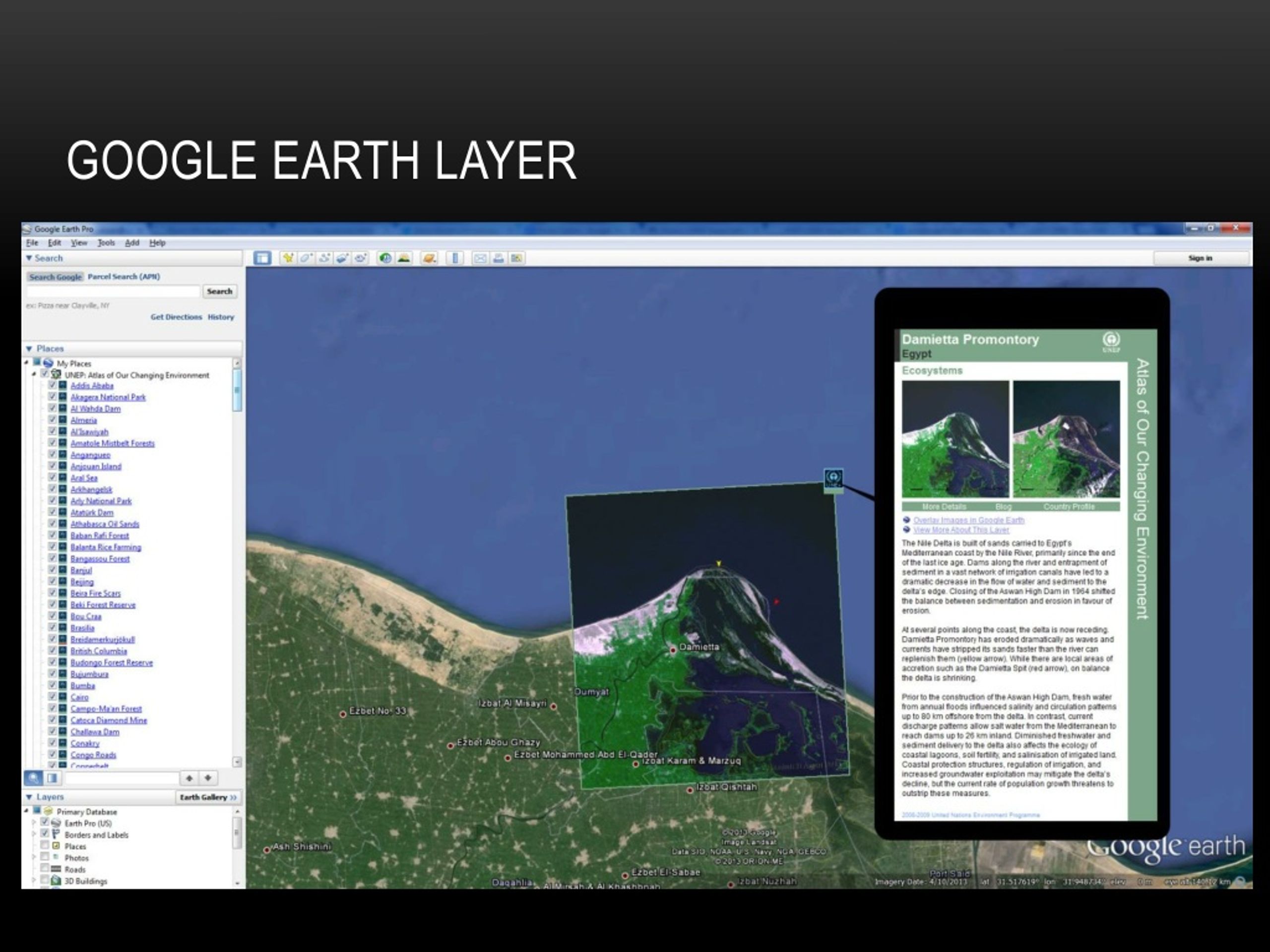Click the Damietta red placemark dot

pos(673,650)
